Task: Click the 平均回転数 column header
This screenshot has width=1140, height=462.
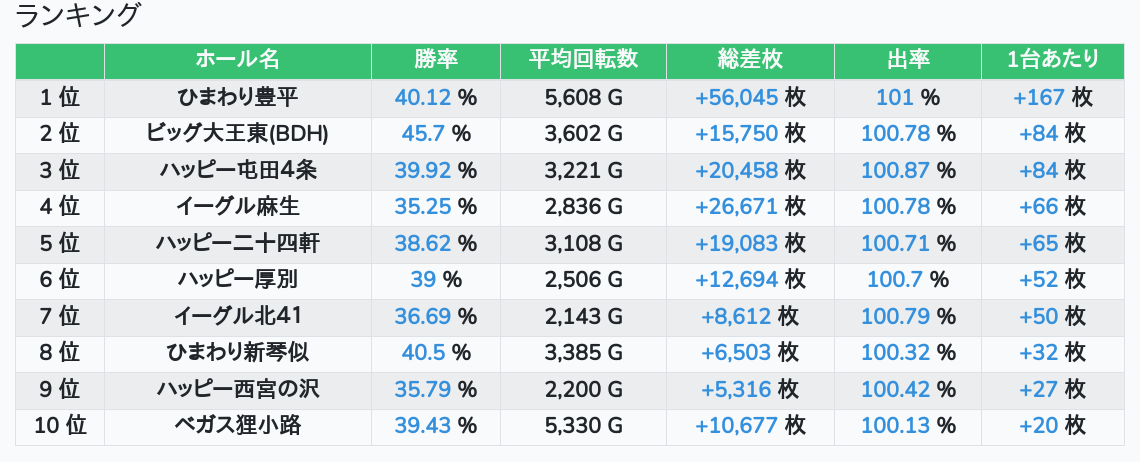Action: tap(583, 60)
